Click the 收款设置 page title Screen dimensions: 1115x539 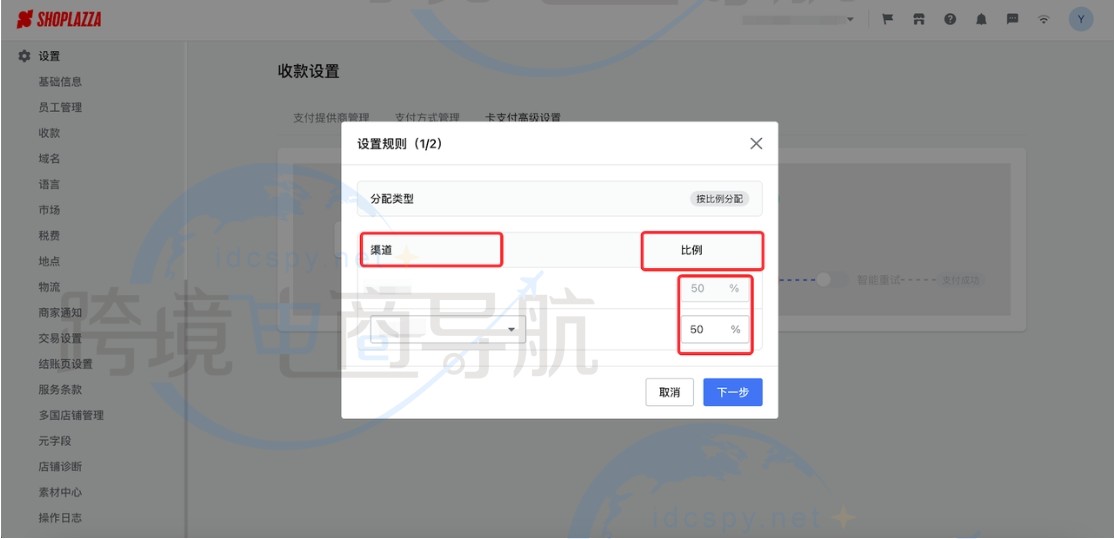click(309, 71)
